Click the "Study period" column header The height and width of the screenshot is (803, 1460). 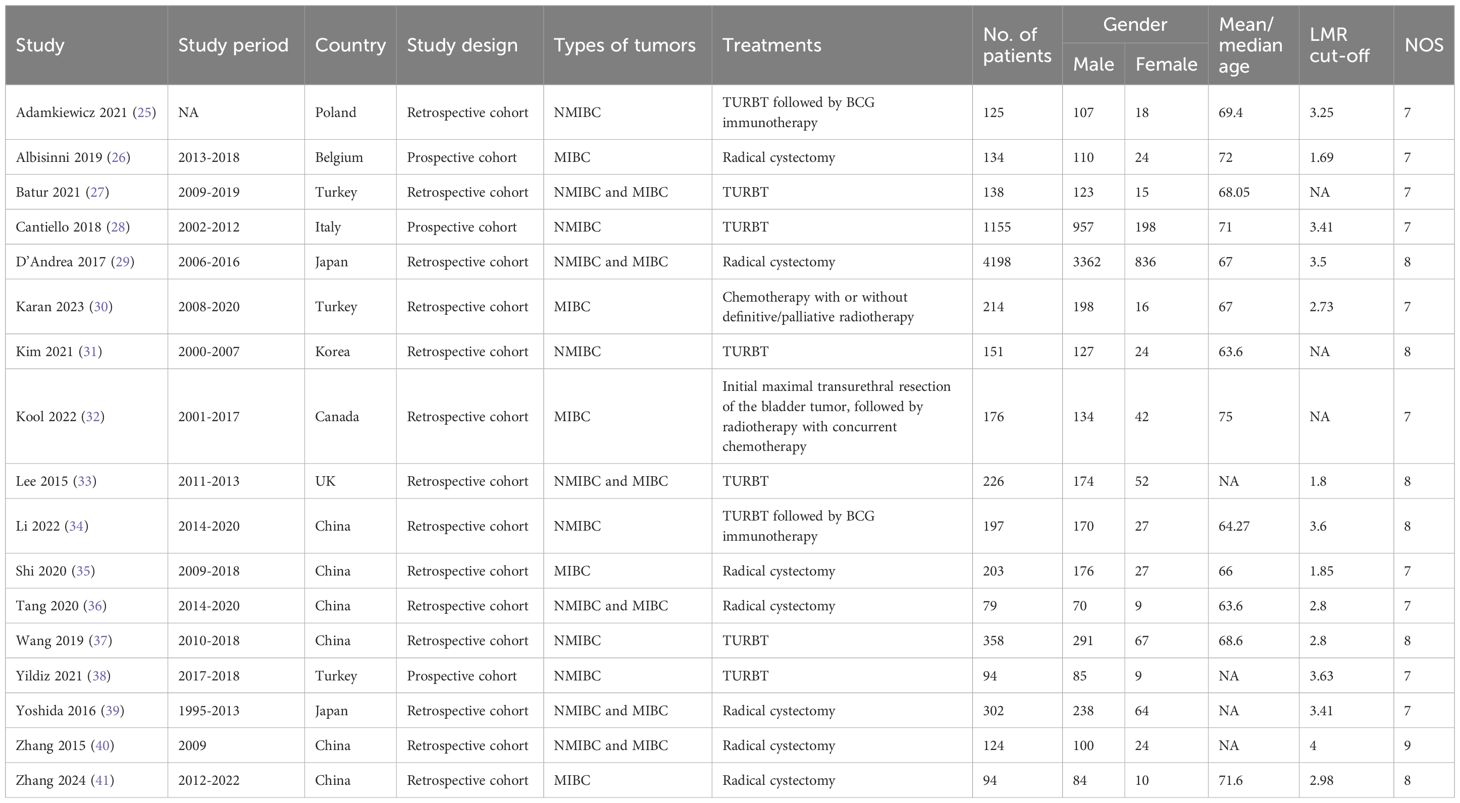coord(233,45)
